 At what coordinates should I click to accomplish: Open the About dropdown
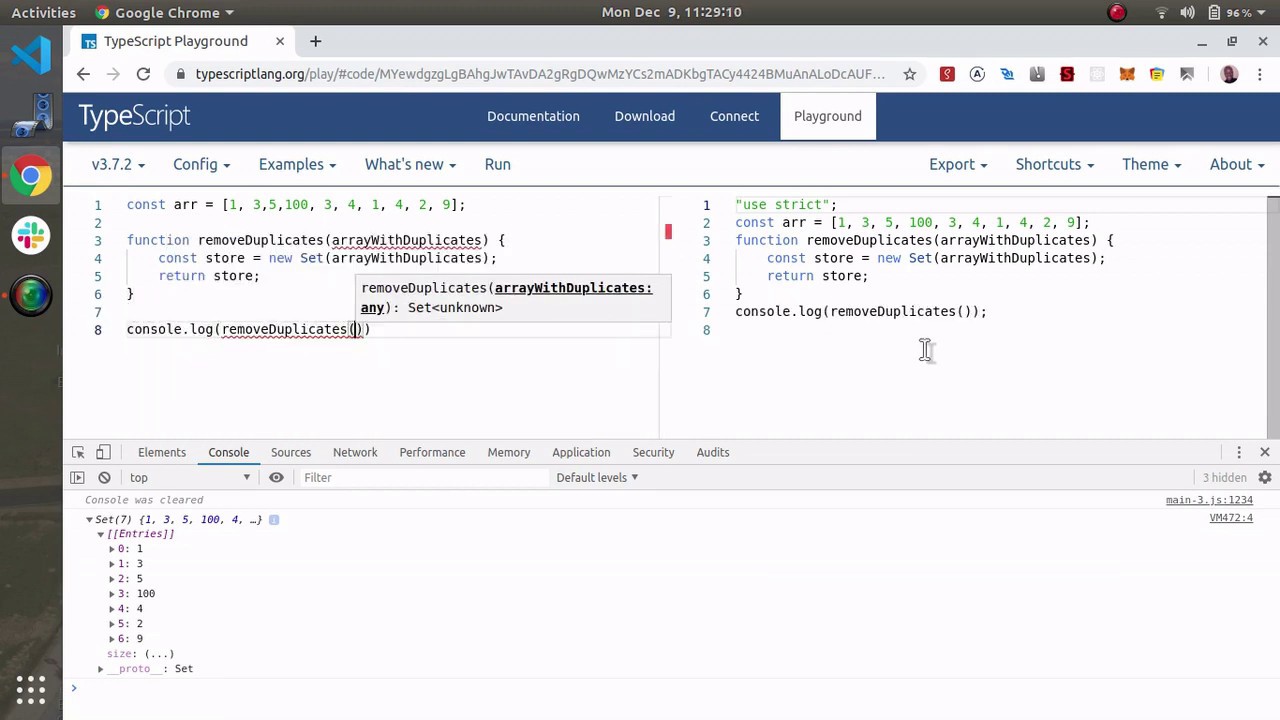point(1237,164)
